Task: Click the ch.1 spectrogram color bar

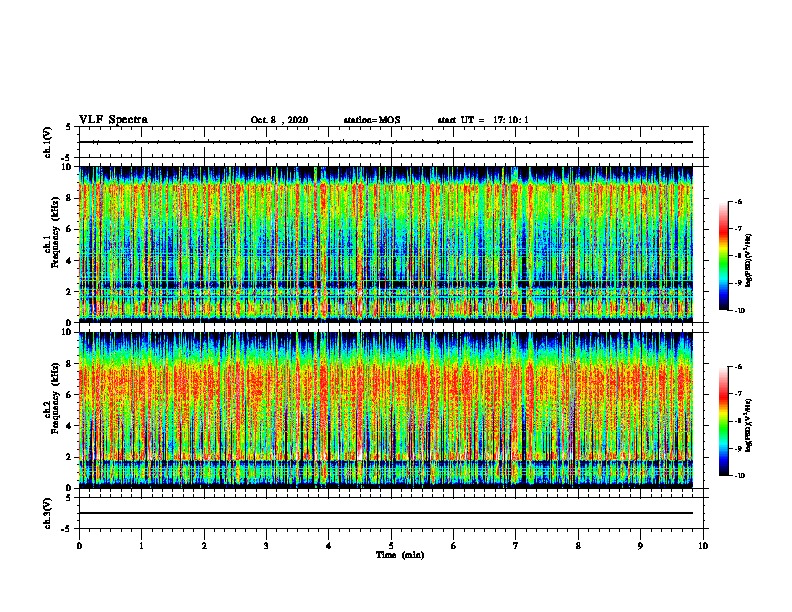Action: [x=724, y=256]
